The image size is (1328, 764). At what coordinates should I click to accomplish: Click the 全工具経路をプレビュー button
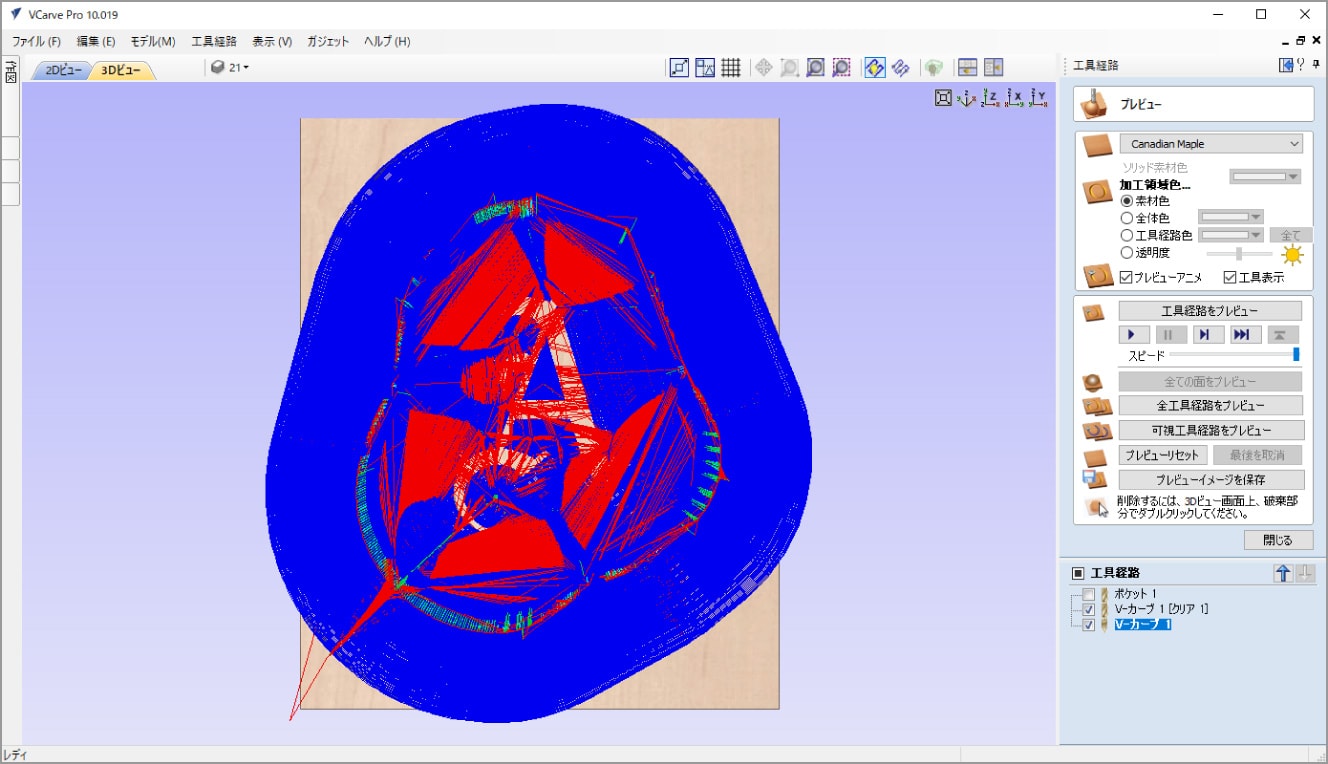click(1210, 405)
